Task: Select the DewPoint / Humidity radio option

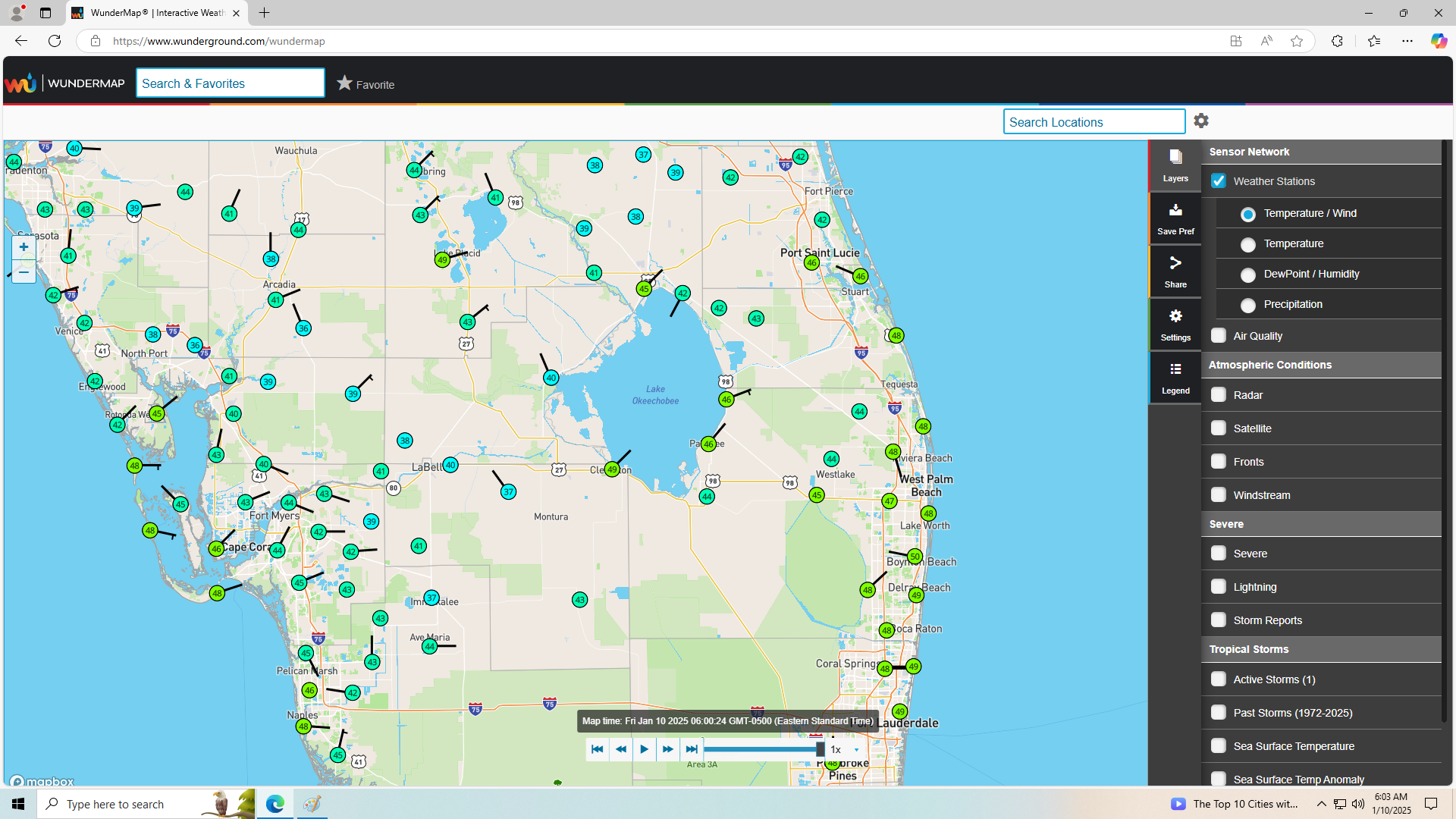Action: click(1247, 275)
